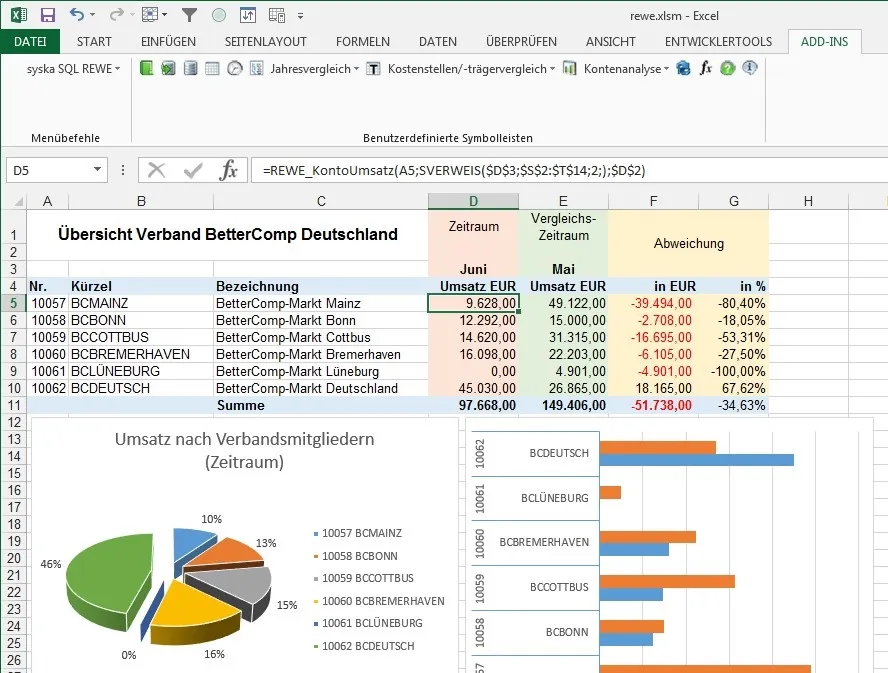Screen dimensions: 888x673
Task: Expand the Kostenstellen/-trägervergleich dropdown
Action: click(x=552, y=69)
